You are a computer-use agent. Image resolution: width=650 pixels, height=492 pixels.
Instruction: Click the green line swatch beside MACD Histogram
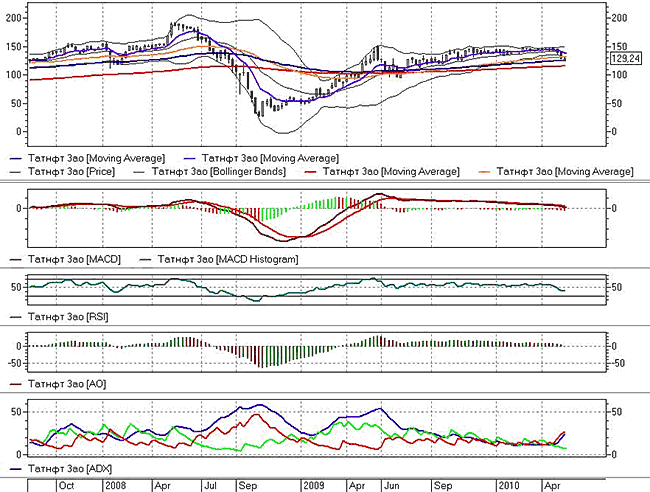click(x=145, y=260)
